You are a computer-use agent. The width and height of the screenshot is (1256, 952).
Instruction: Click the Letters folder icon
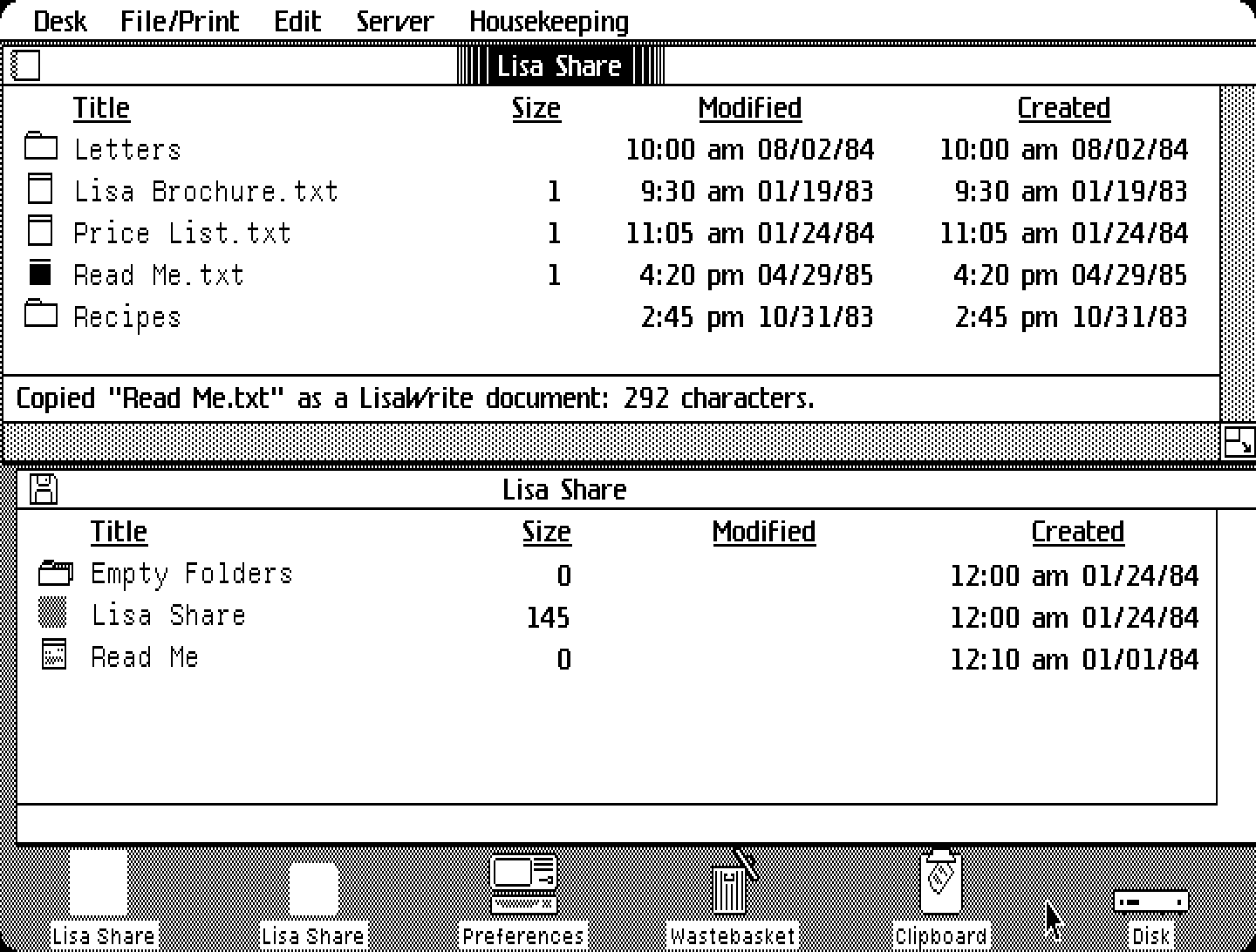click(x=40, y=146)
